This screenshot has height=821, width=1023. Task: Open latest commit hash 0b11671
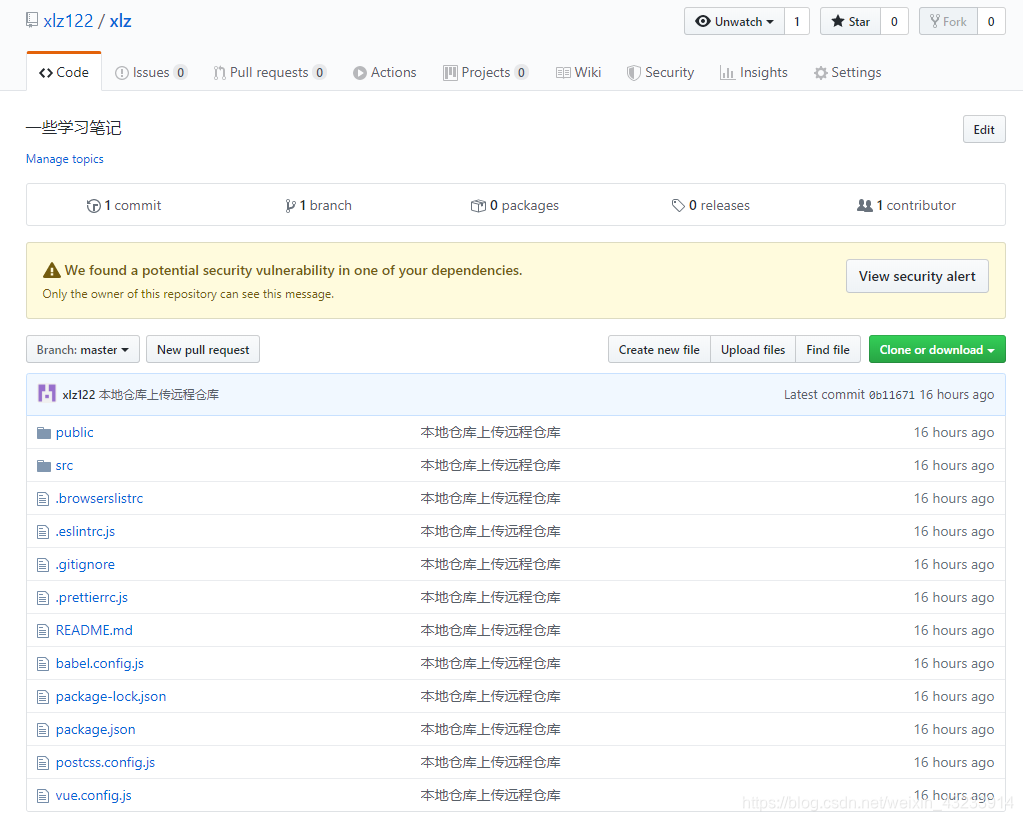(892, 395)
